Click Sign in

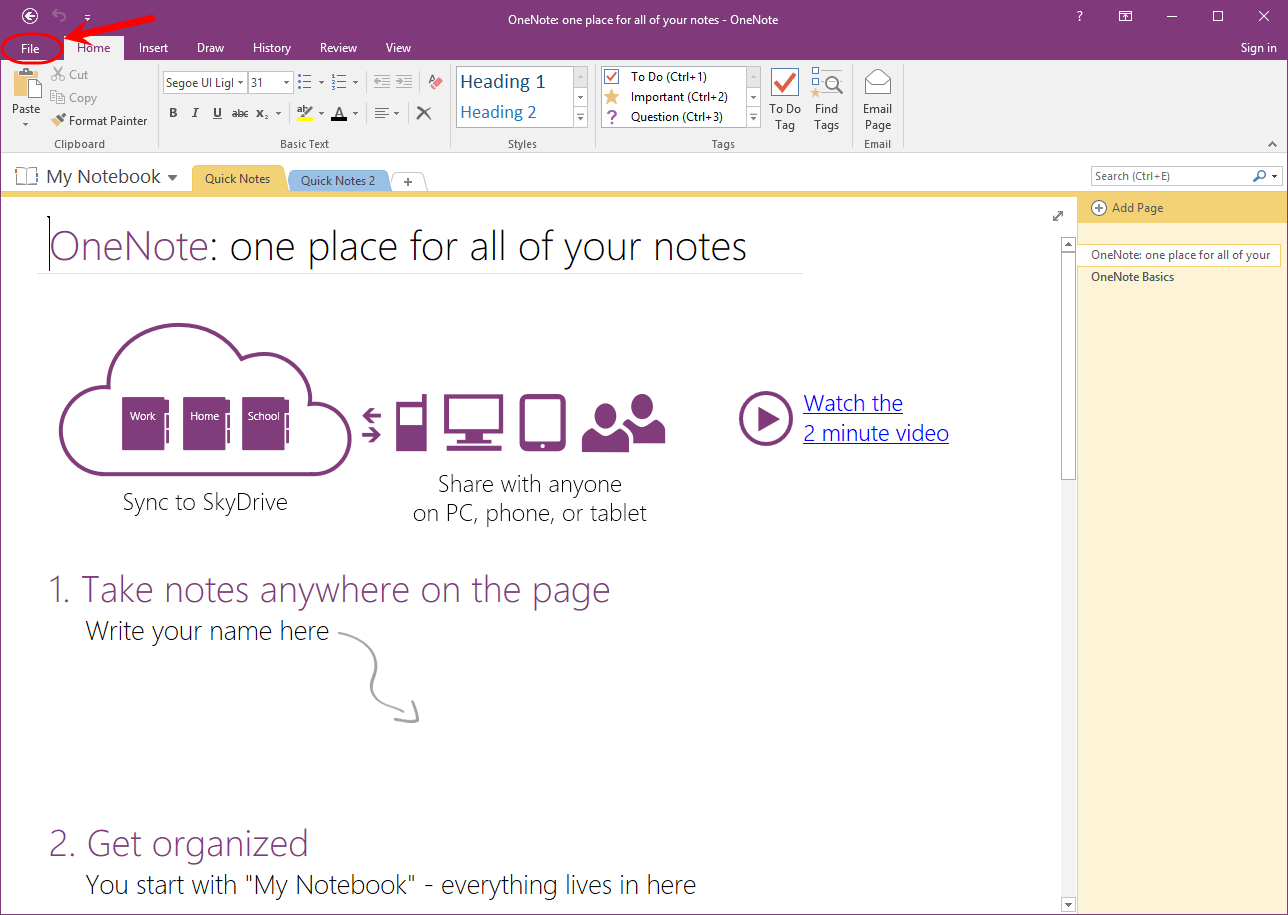(1258, 48)
